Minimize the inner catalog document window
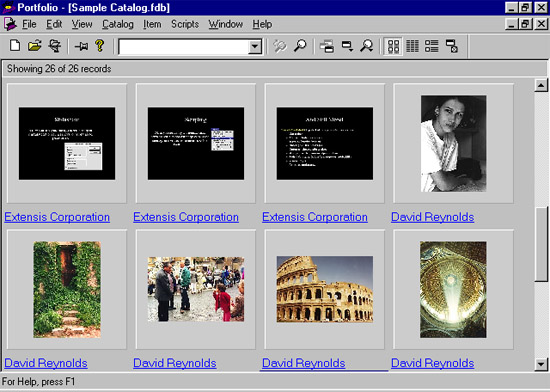The width and height of the screenshot is (550, 392). [x=512, y=24]
